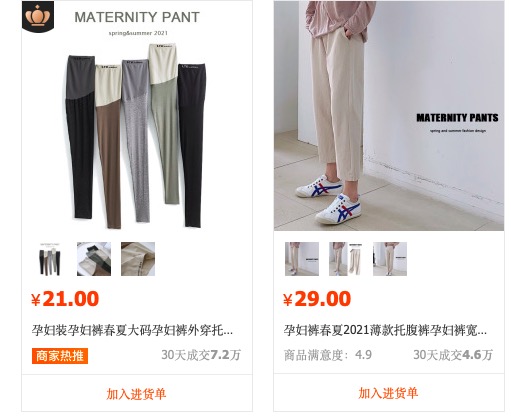Select the first thumbnail showing five leggings
The image size is (511, 420).
coord(50,259)
